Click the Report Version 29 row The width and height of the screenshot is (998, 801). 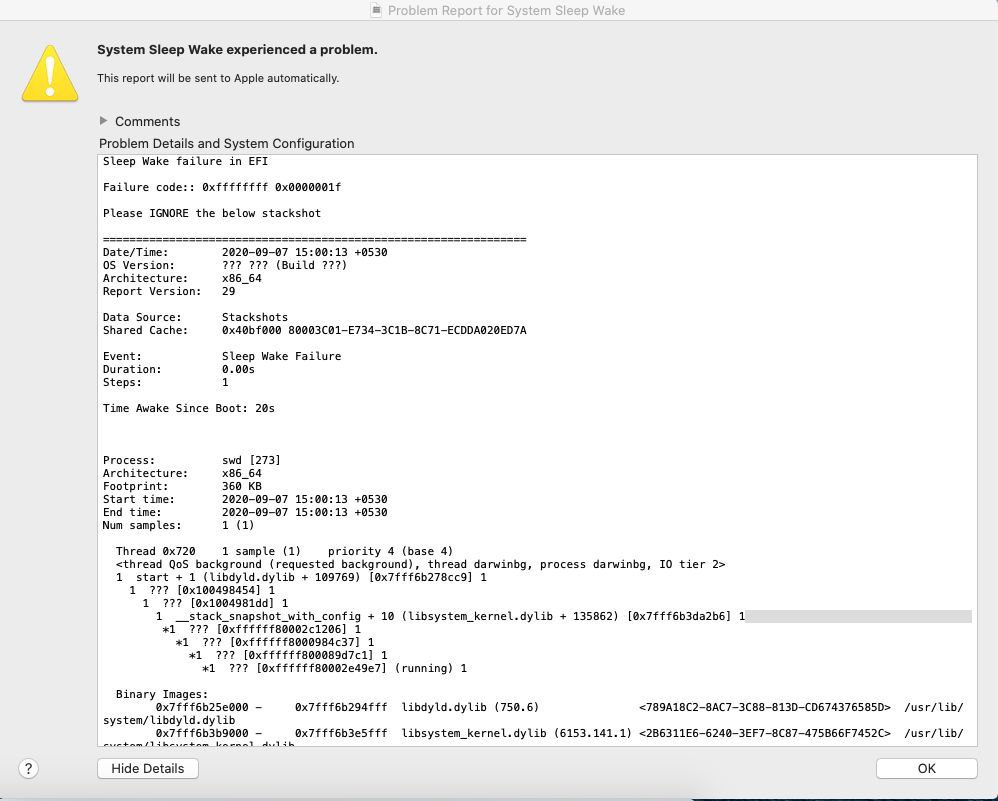169,292
